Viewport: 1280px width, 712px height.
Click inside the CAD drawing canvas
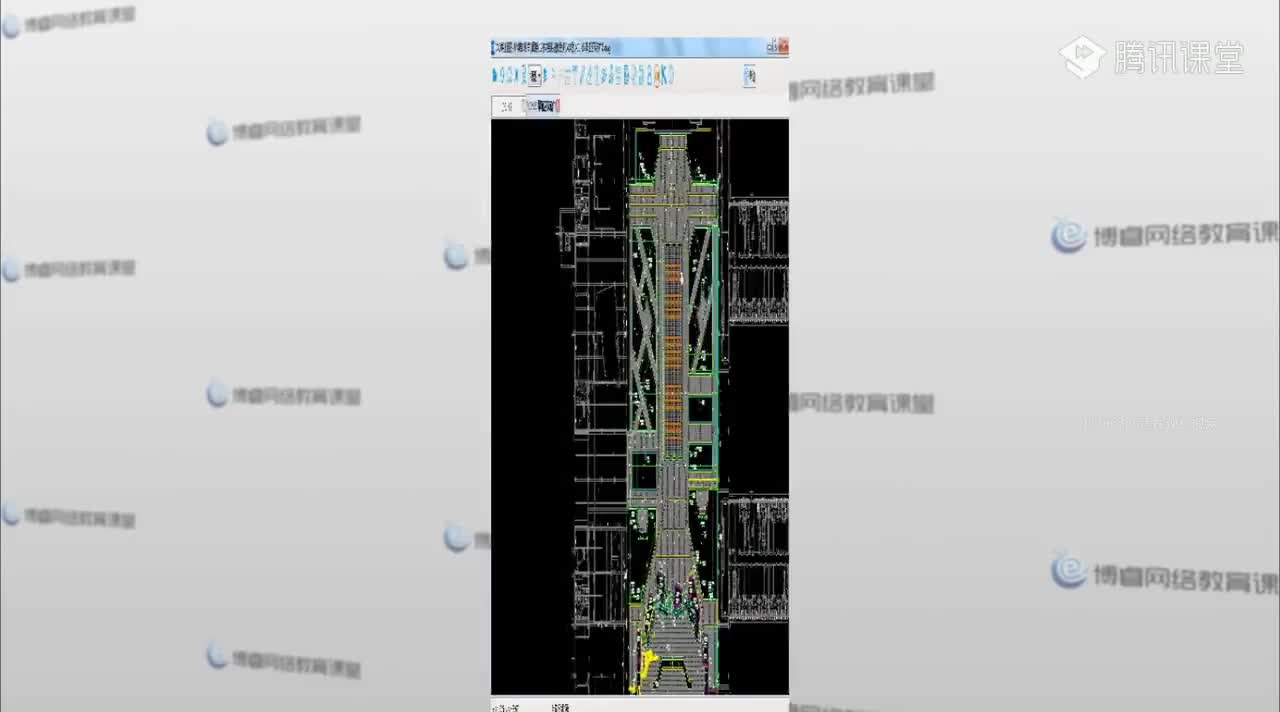point(640,407)
